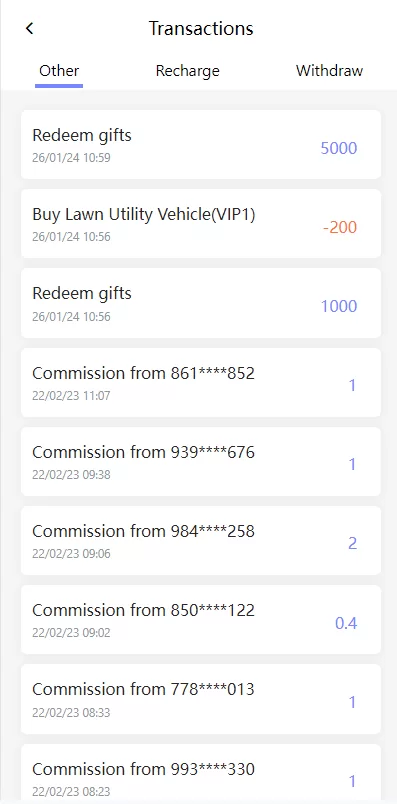Select commission from 984****258
The height and width of the screenshot is (804, 397).
201,540
